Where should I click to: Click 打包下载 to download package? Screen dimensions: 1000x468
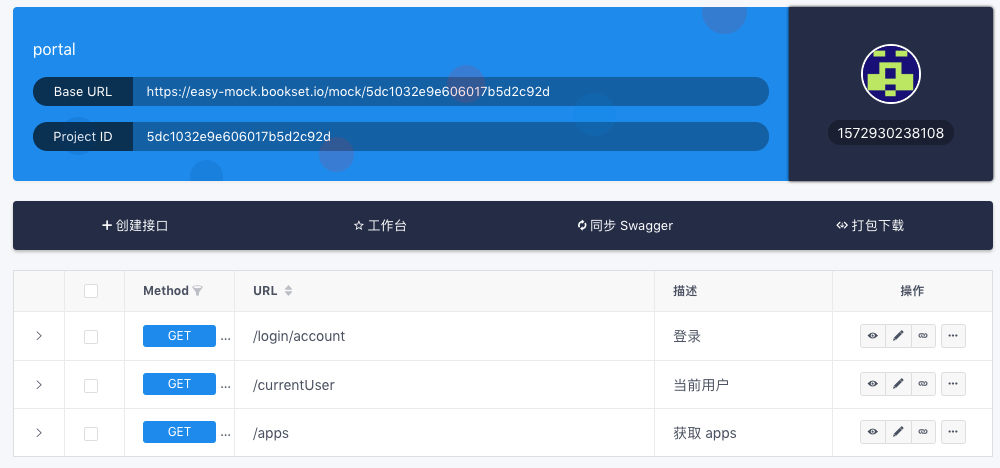click(870, 226)
